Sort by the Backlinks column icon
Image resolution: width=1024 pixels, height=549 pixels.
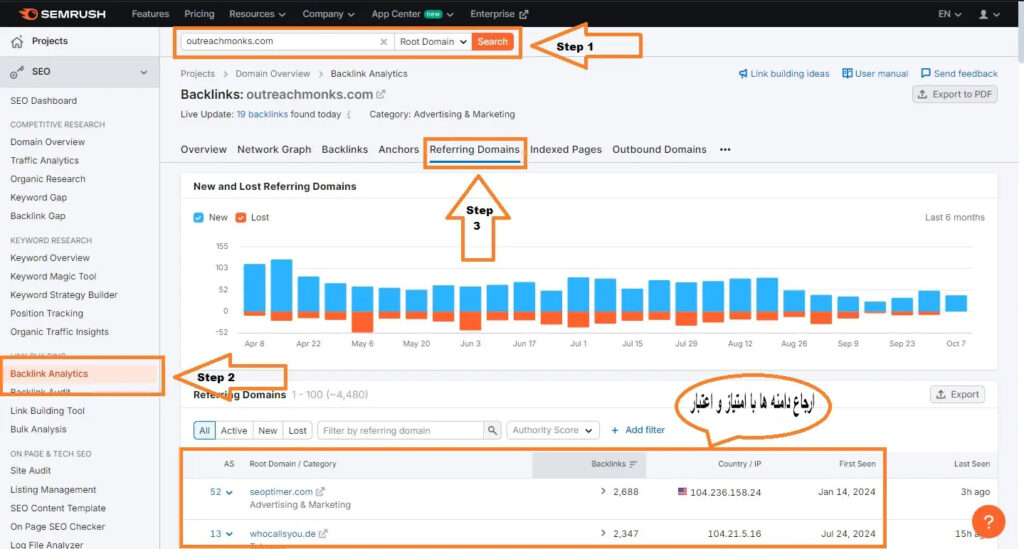click(x=633, y=464)
